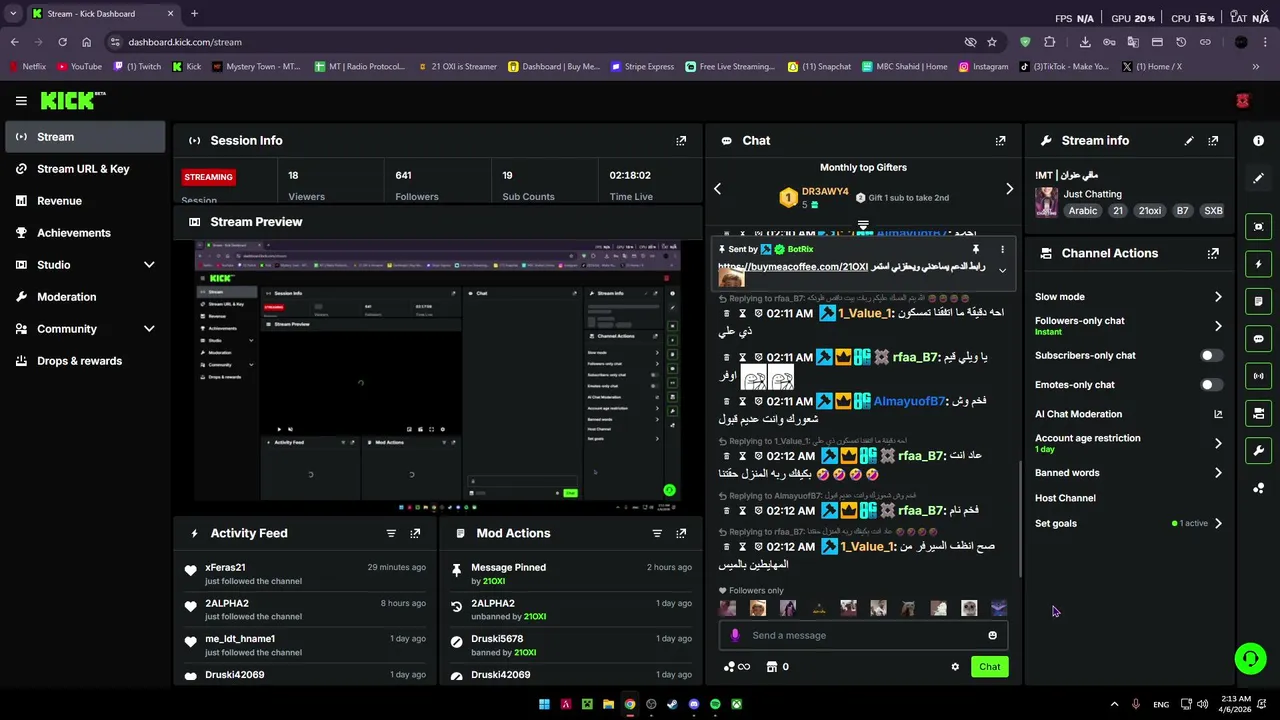Show next gifter in Monthly top Gifters
The height and width of the screenshot is (720, 1280).
(1009, 189)
